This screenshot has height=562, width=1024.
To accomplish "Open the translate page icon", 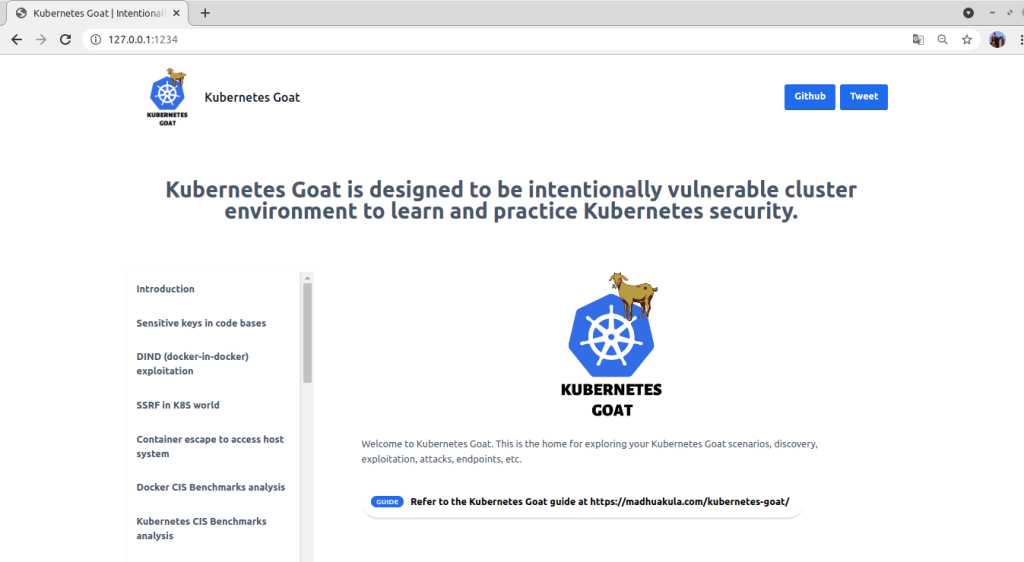I will click(x=918, y=40).
